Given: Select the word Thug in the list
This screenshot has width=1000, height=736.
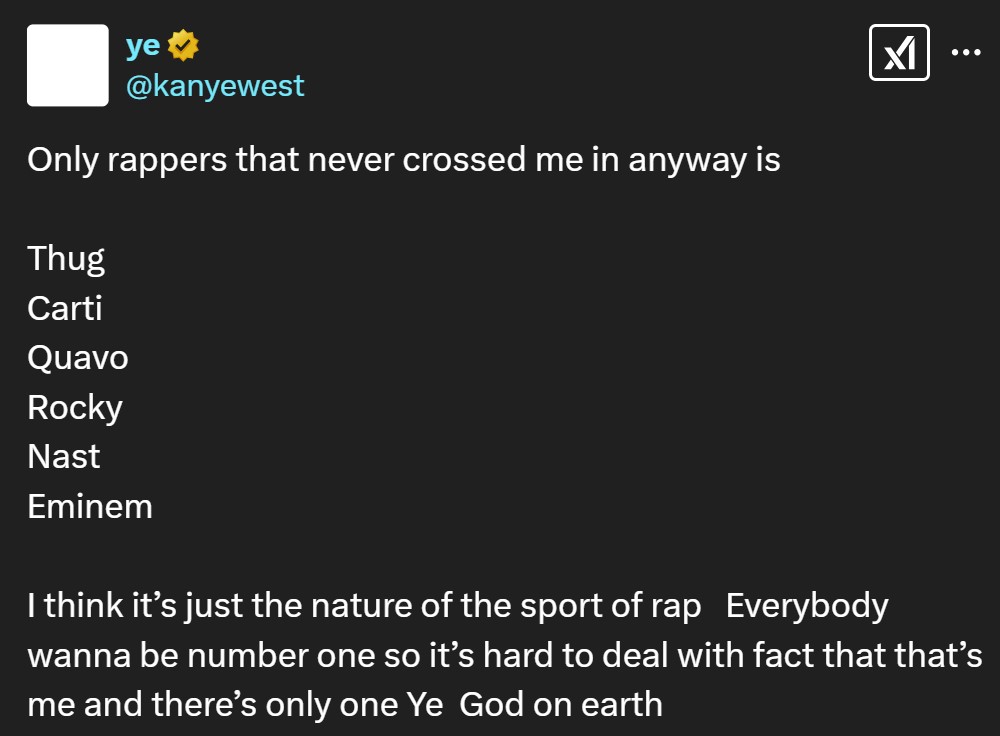Looking at the screenshot, I should pos(65,258).
